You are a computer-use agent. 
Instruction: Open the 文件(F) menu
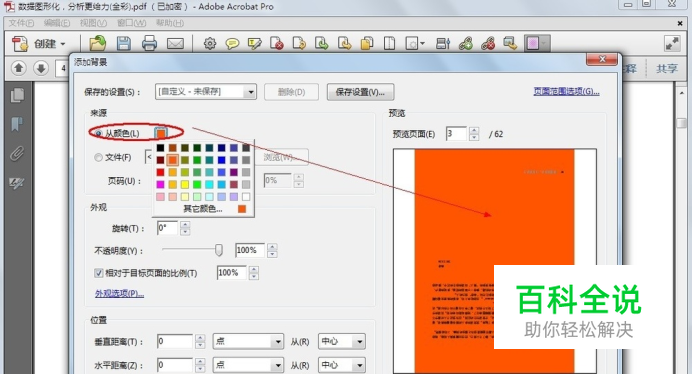(21, 23)
